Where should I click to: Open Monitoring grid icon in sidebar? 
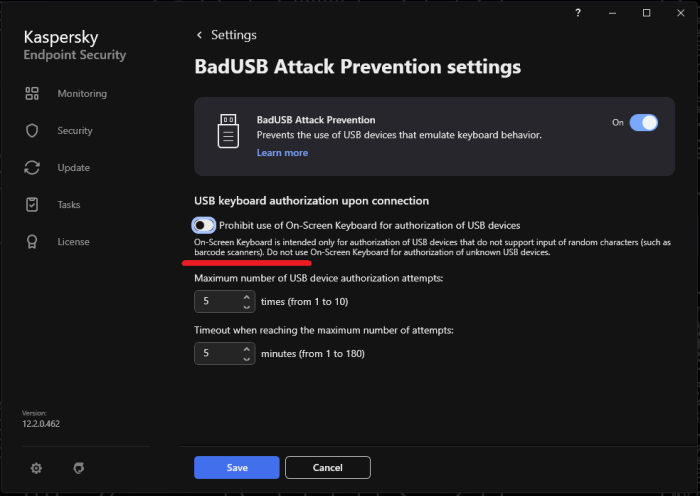[32, 93]
